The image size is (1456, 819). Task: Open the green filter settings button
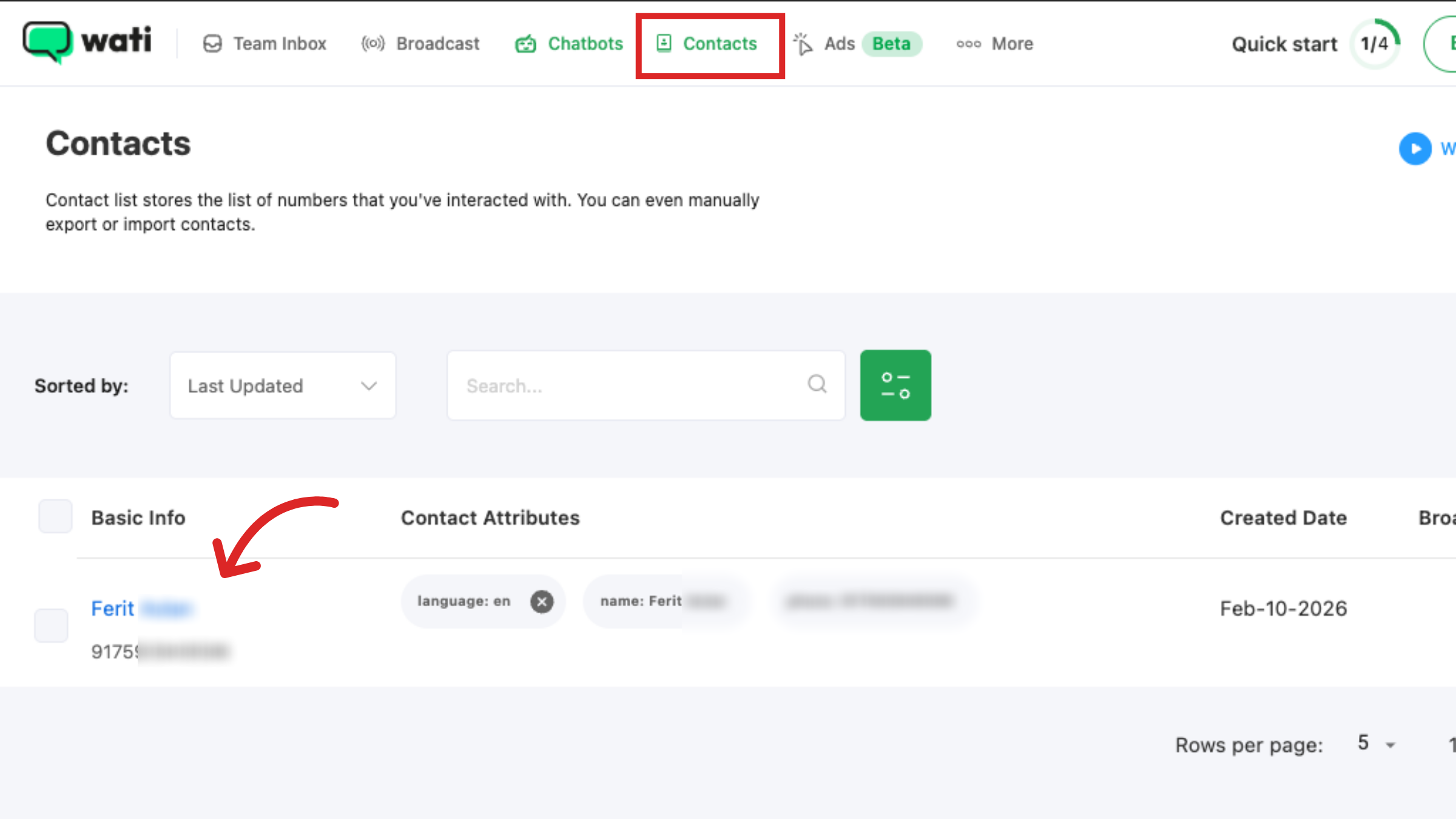pos(895,385)
